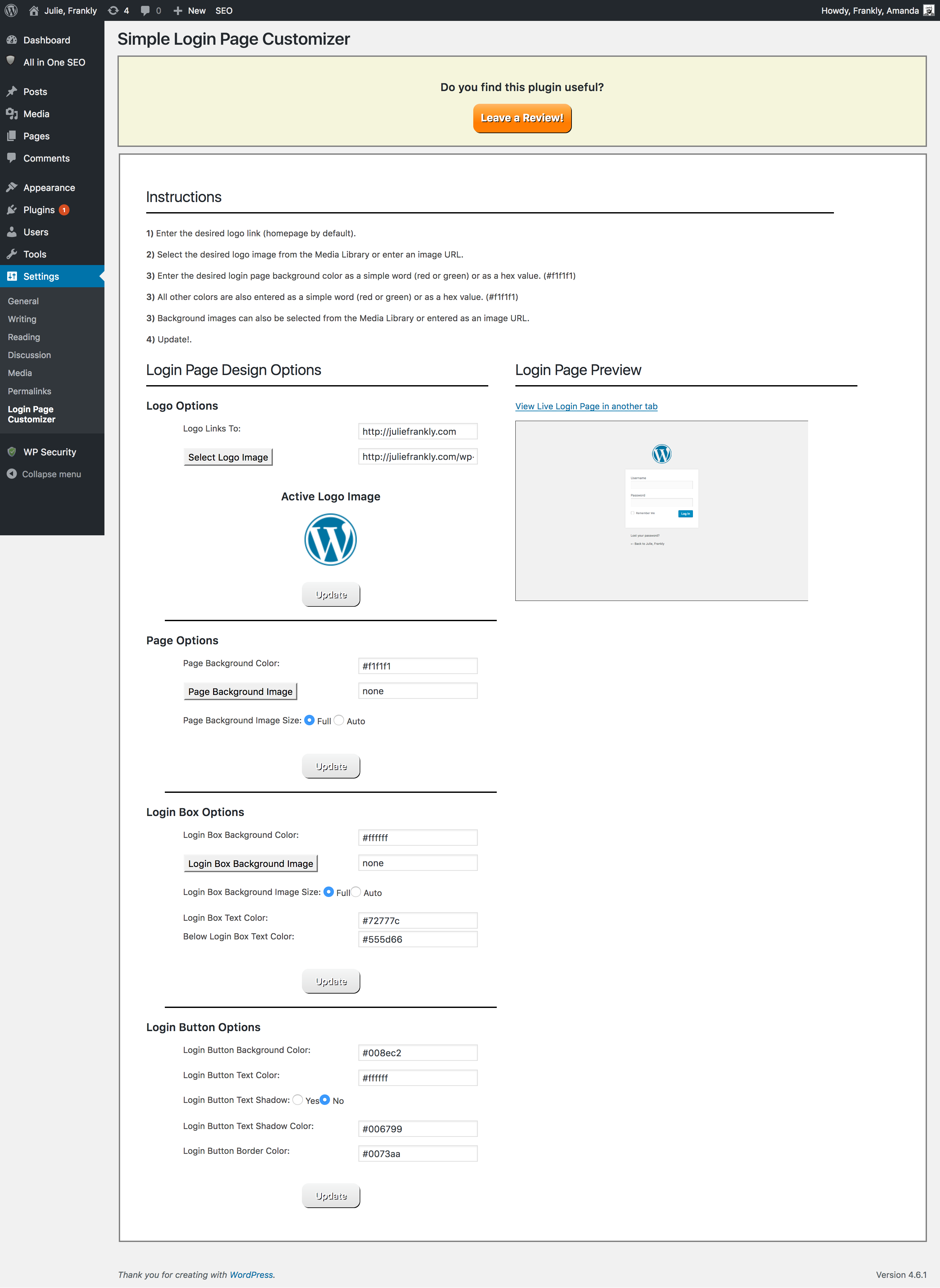
Task: Click the WordPress logo in the admin bar
Action: coord(11,10)
